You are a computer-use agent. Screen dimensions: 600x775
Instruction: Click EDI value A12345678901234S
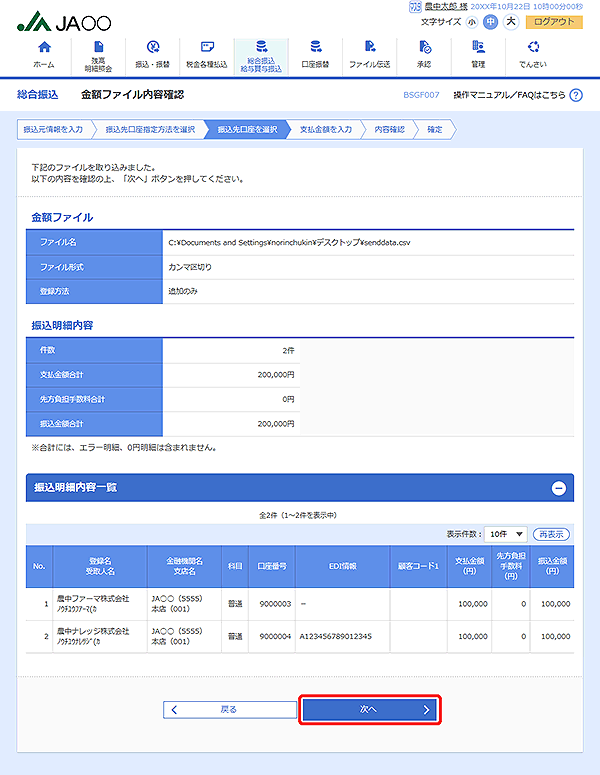pyautogui.click(x=336, y=637)
